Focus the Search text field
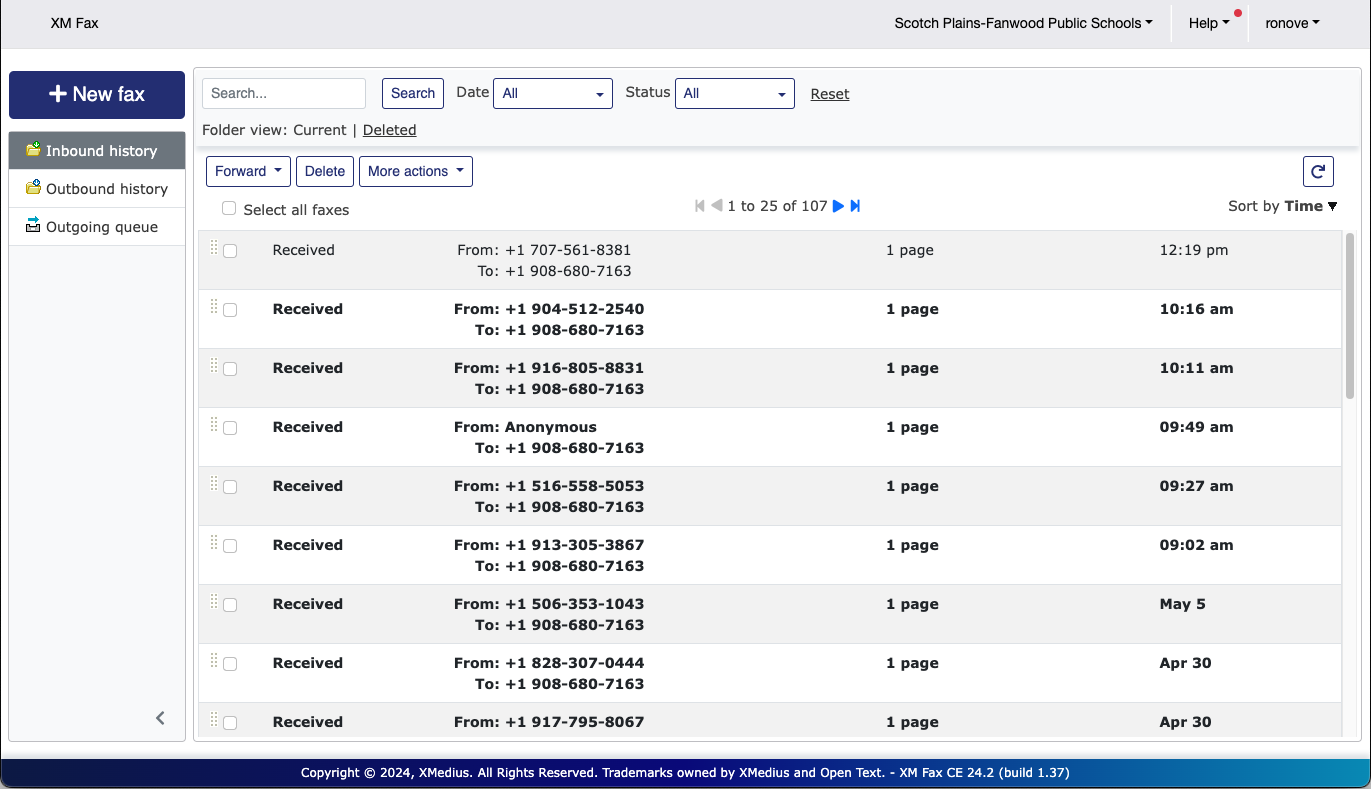1371x789 pixels. (x=284, y=93)
